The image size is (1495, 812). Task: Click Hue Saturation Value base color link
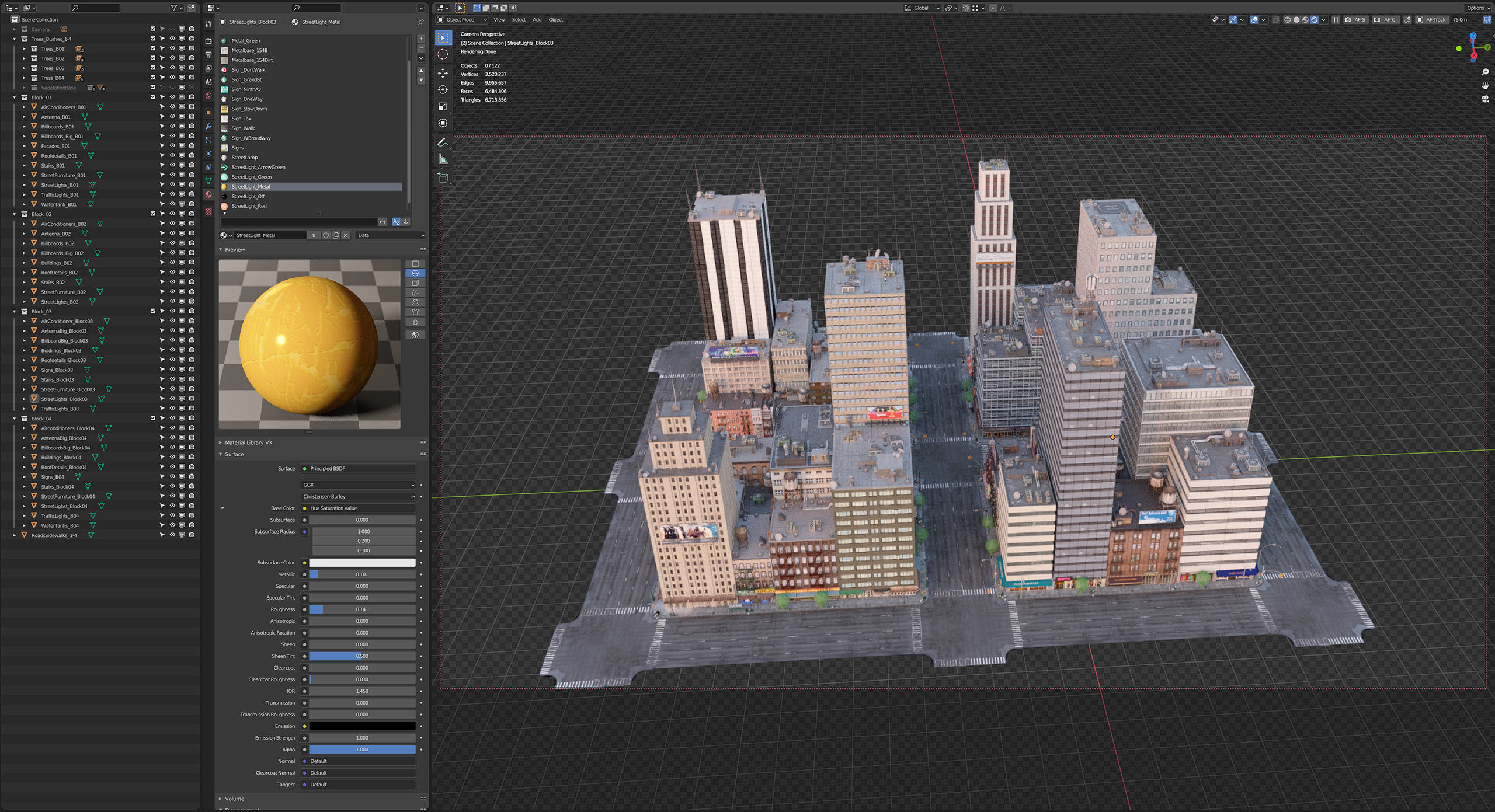(358, 508)
